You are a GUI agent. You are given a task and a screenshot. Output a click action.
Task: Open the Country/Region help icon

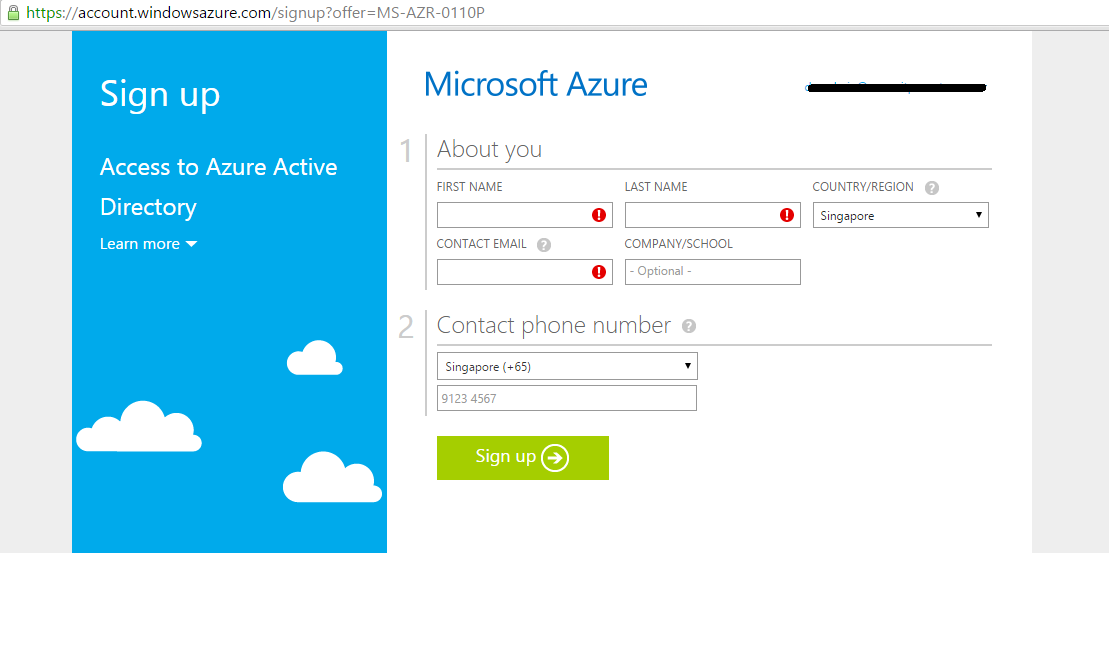[932, 188]
